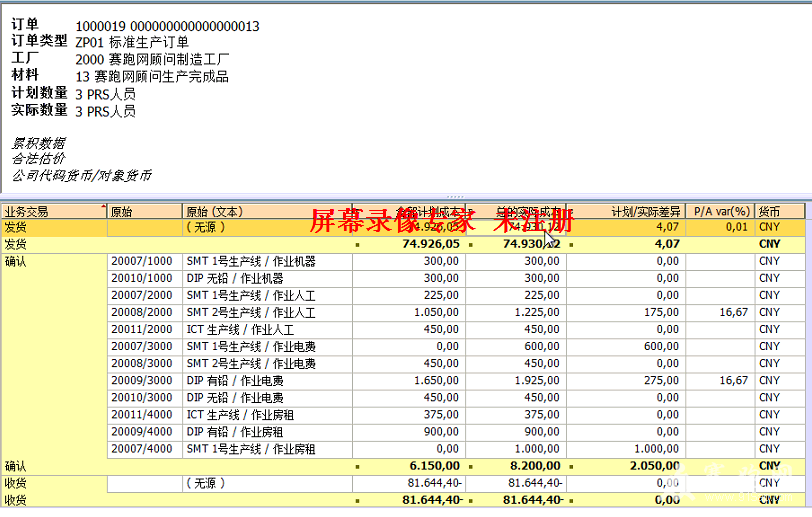Click planned cost 1.650,00
The image size is (812, 517).
click(436, 380)
